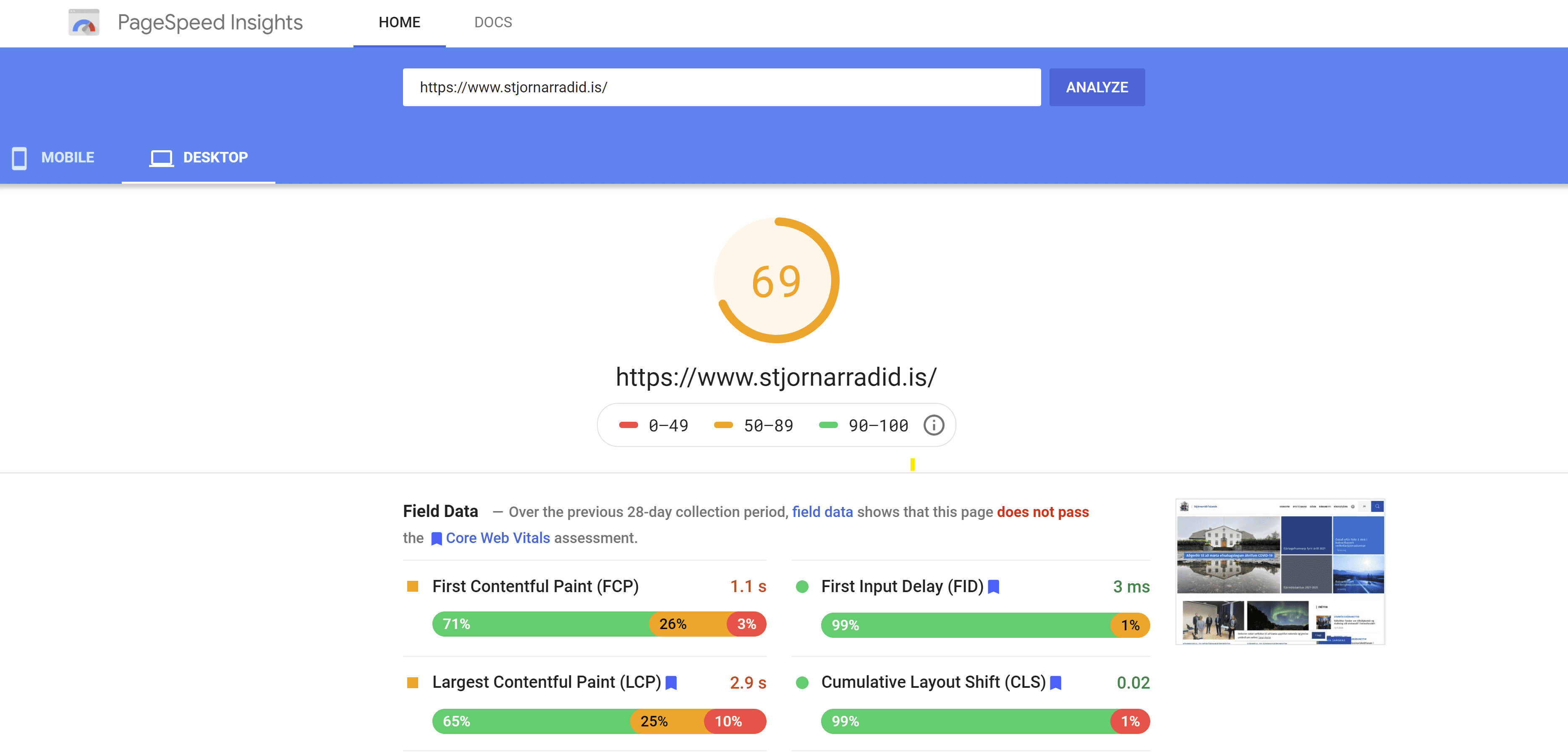The width and height of the screenshot is (1568, 752).
Task: Follow the Core Web Vitals link
Action: click(497, 538)
